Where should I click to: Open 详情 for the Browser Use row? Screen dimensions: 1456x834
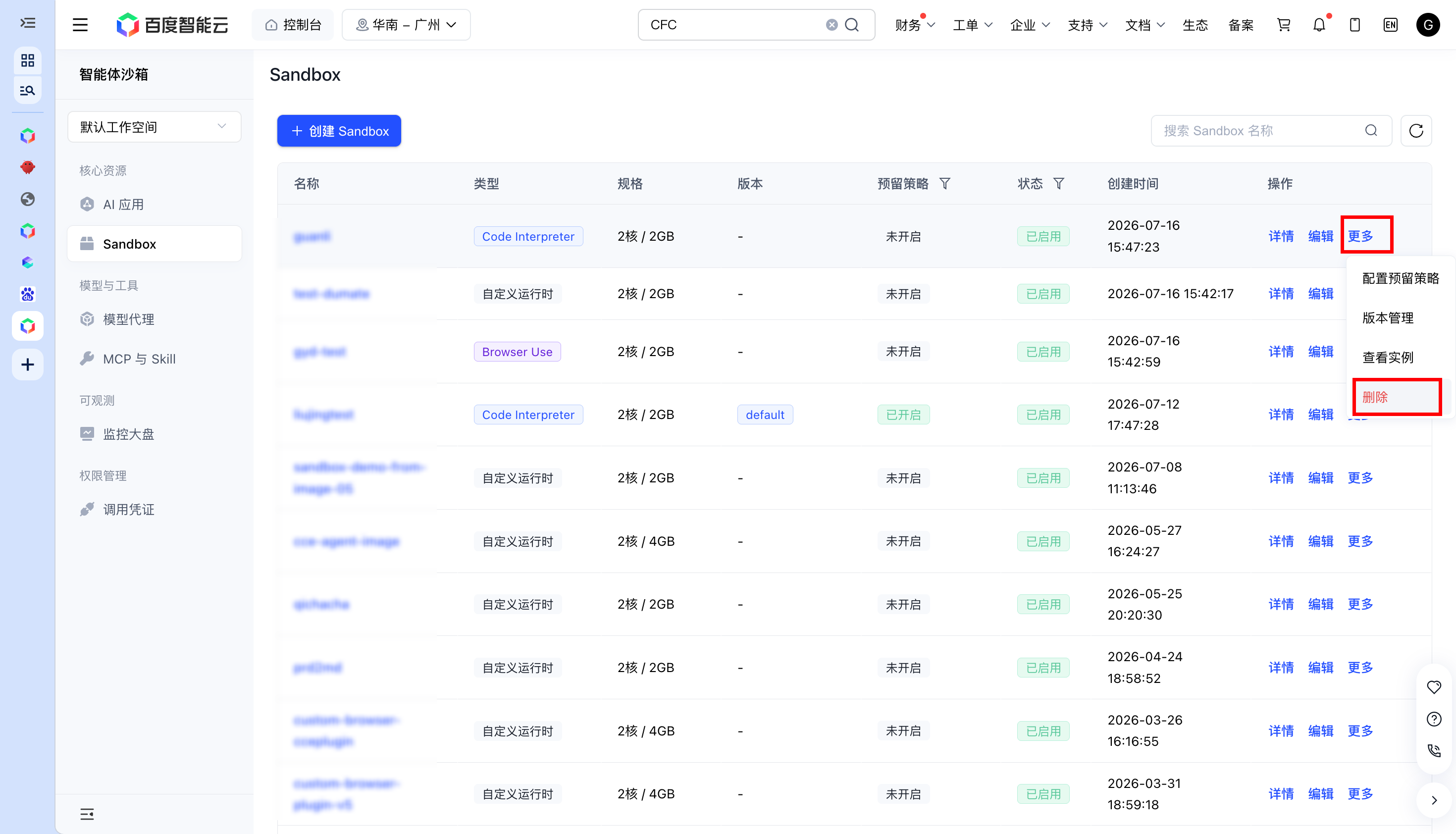click(x=1281, y=351)
